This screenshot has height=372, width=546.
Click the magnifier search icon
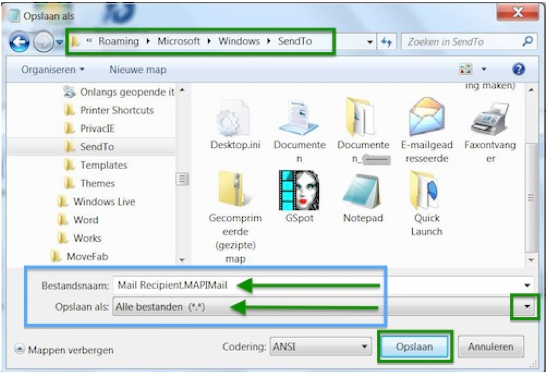tap(528, 41)
